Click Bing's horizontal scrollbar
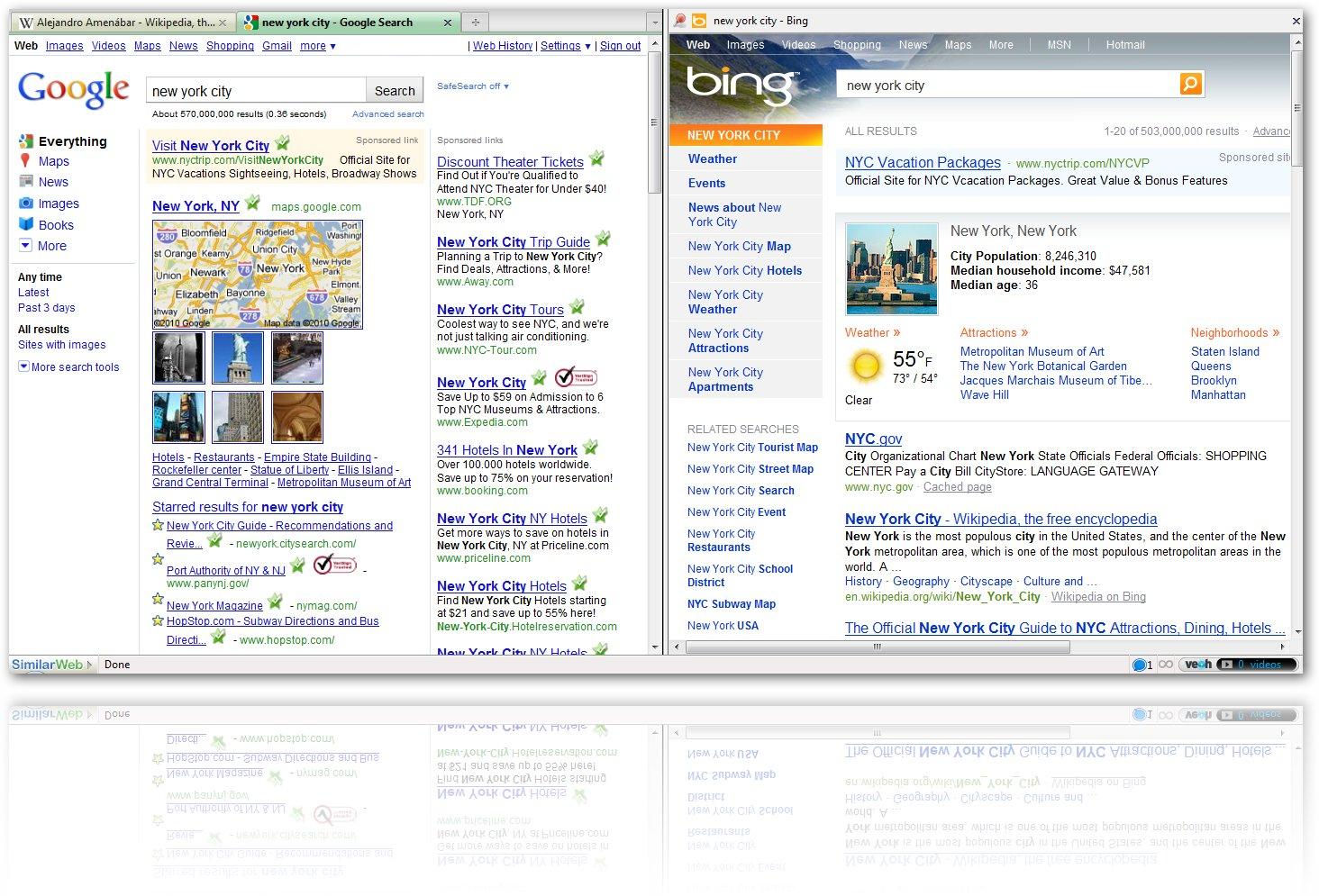Viewport: 1319px width, 896px height. pyautogui.click(x=877, y=647)
